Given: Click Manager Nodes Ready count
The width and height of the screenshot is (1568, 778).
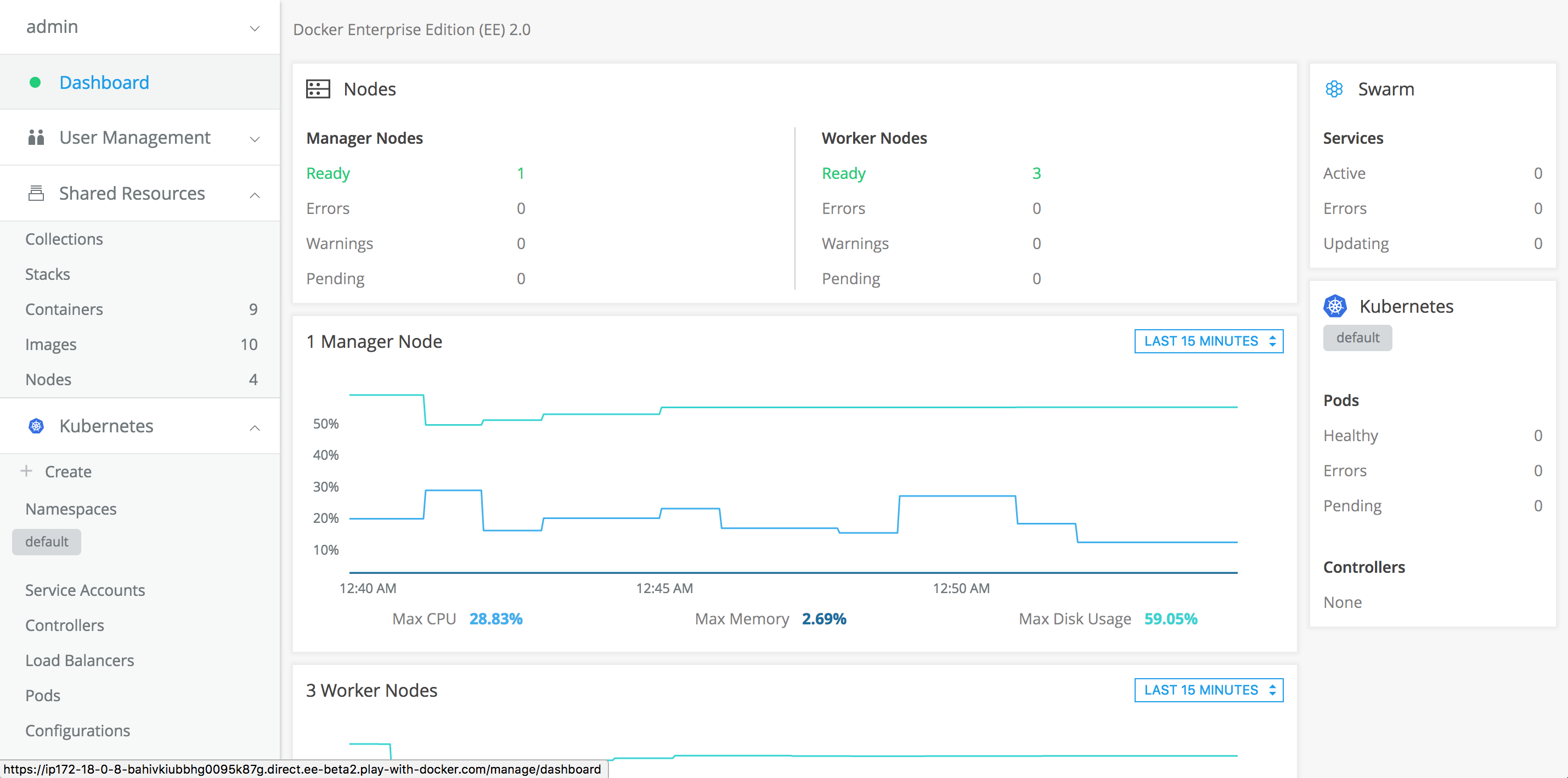Looking at the screenshot, I should point(521,173).
